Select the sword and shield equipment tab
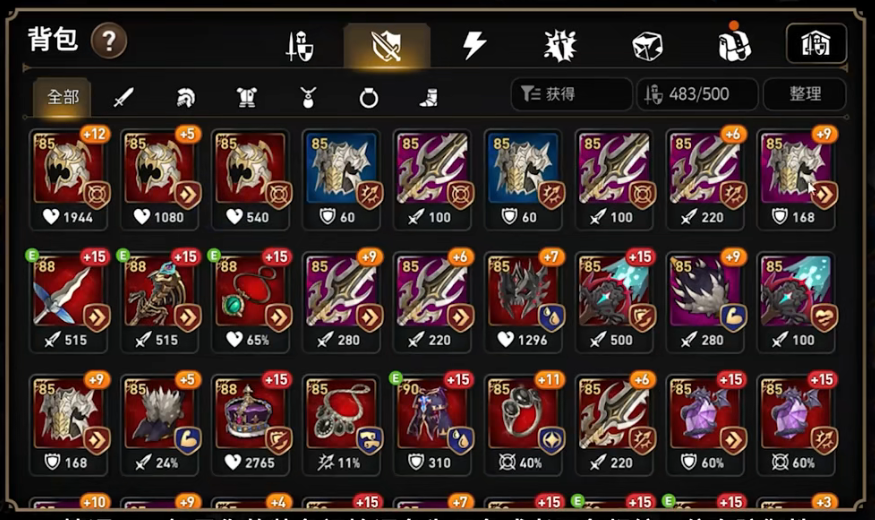Image resolution: width=875 pixels, height=520 pixels. (387, 46)
